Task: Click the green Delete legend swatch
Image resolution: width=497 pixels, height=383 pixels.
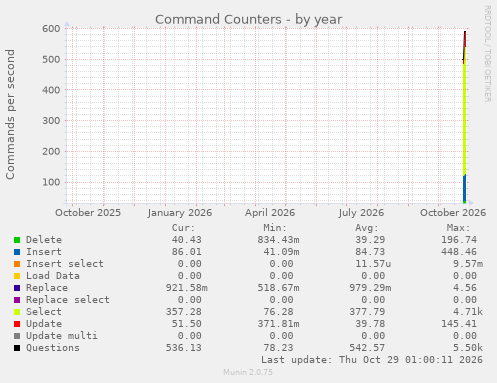Action: (x=17, y=240)
